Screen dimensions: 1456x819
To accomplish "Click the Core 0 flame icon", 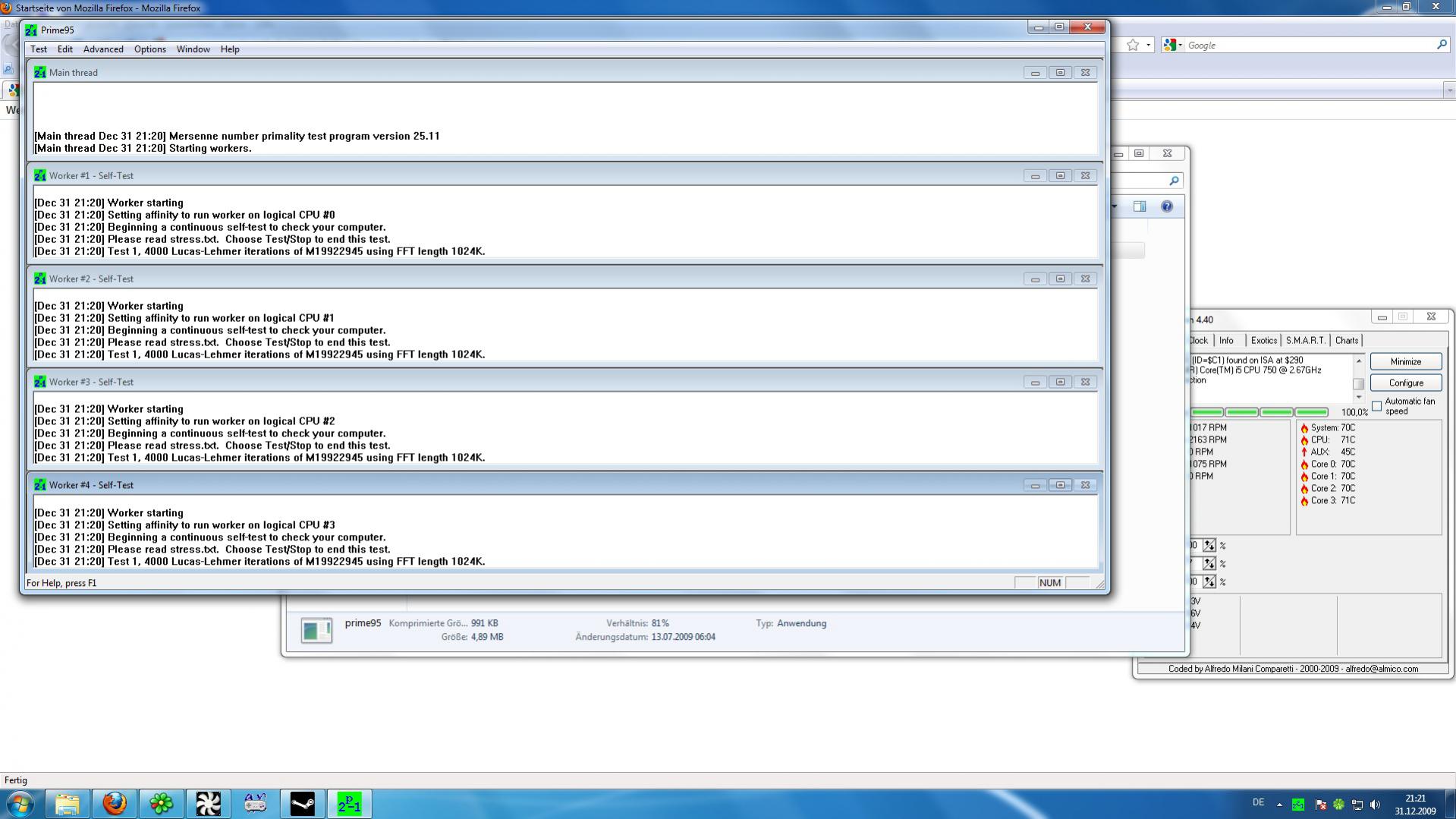I will tap(1304, 465).
